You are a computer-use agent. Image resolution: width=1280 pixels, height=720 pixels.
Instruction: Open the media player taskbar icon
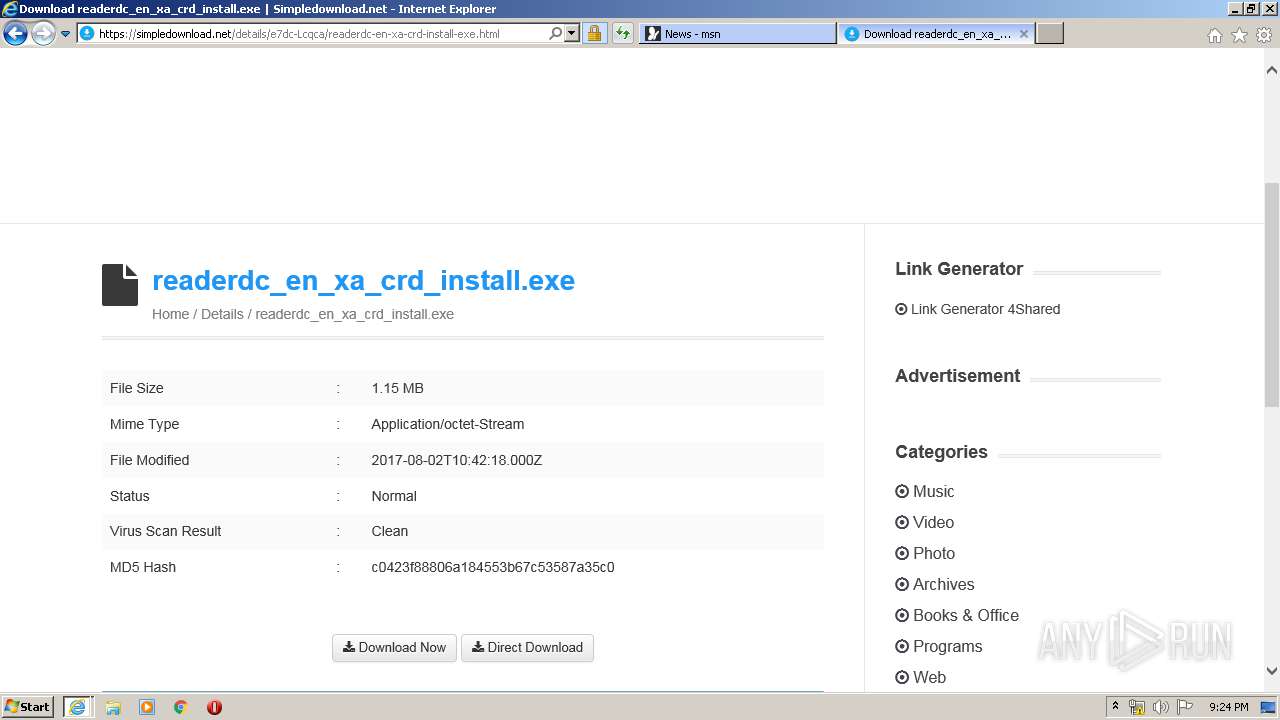147,707
